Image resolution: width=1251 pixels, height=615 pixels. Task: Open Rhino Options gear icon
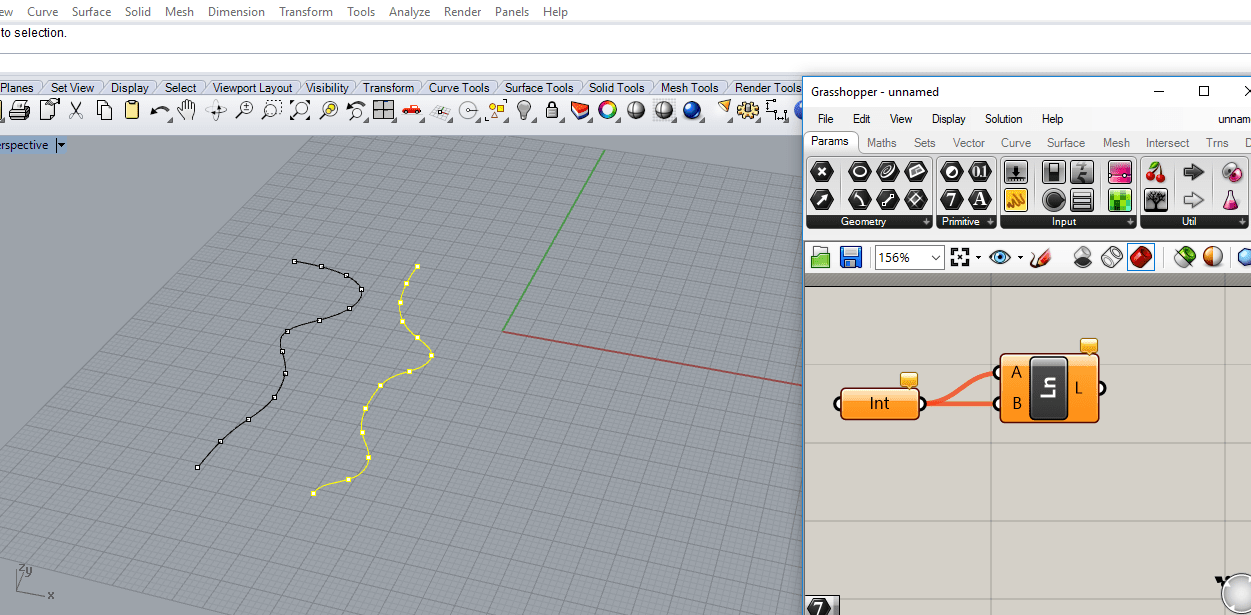pos(748,110)
